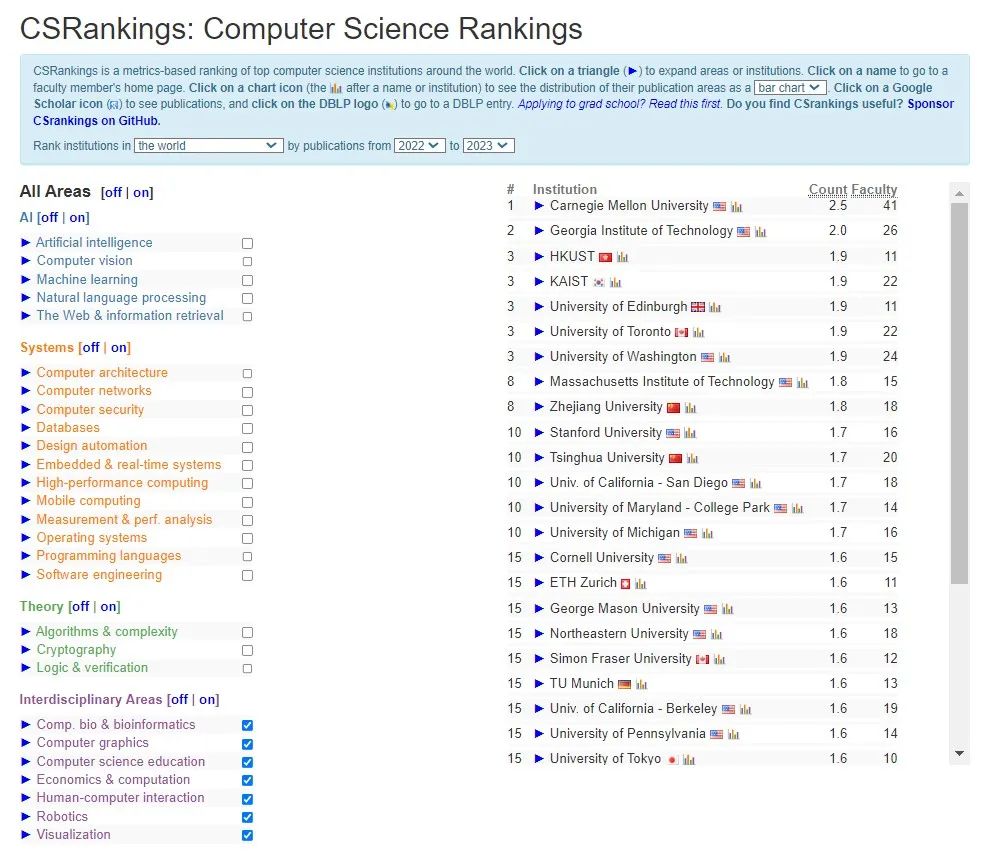
Task: Click the bar chart icon for KAIST
Action: [616, 283]
